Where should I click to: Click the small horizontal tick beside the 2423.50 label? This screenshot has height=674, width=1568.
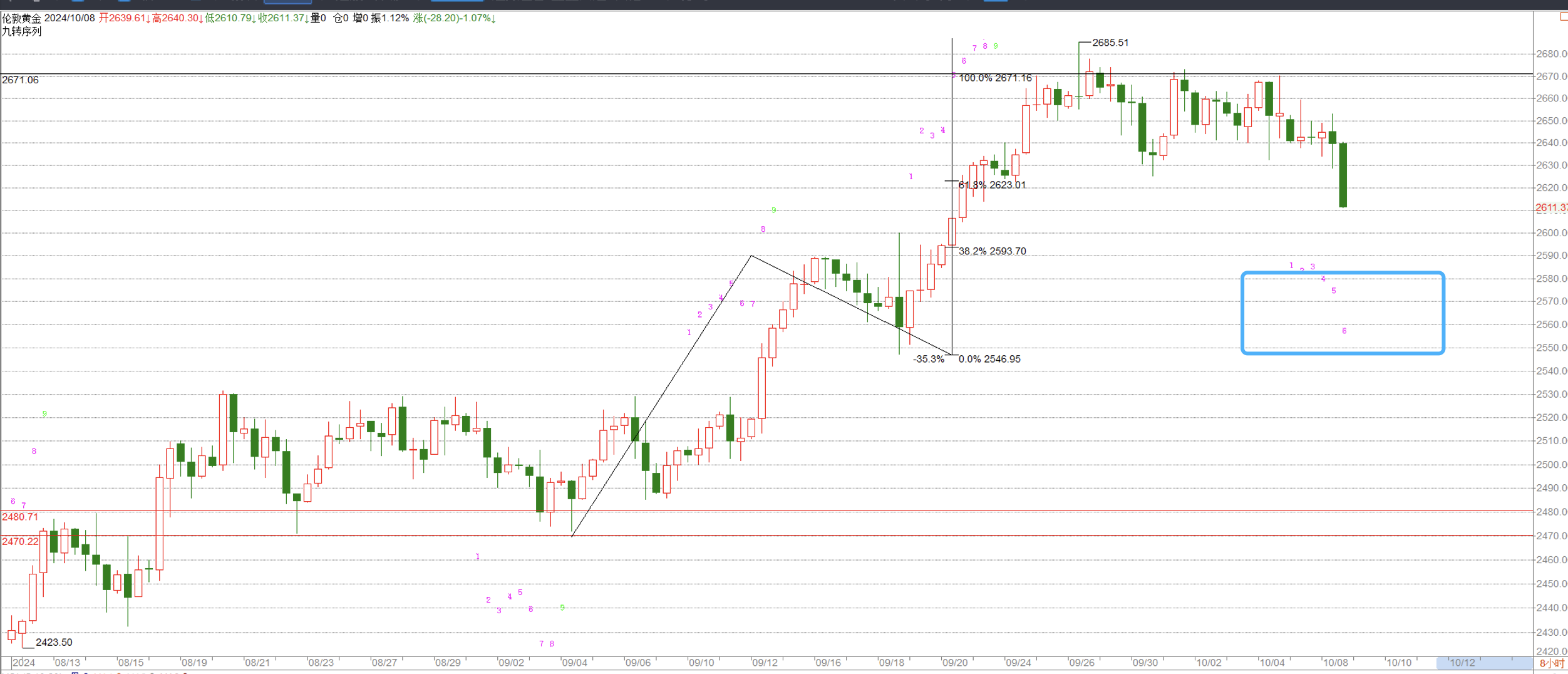28,647
